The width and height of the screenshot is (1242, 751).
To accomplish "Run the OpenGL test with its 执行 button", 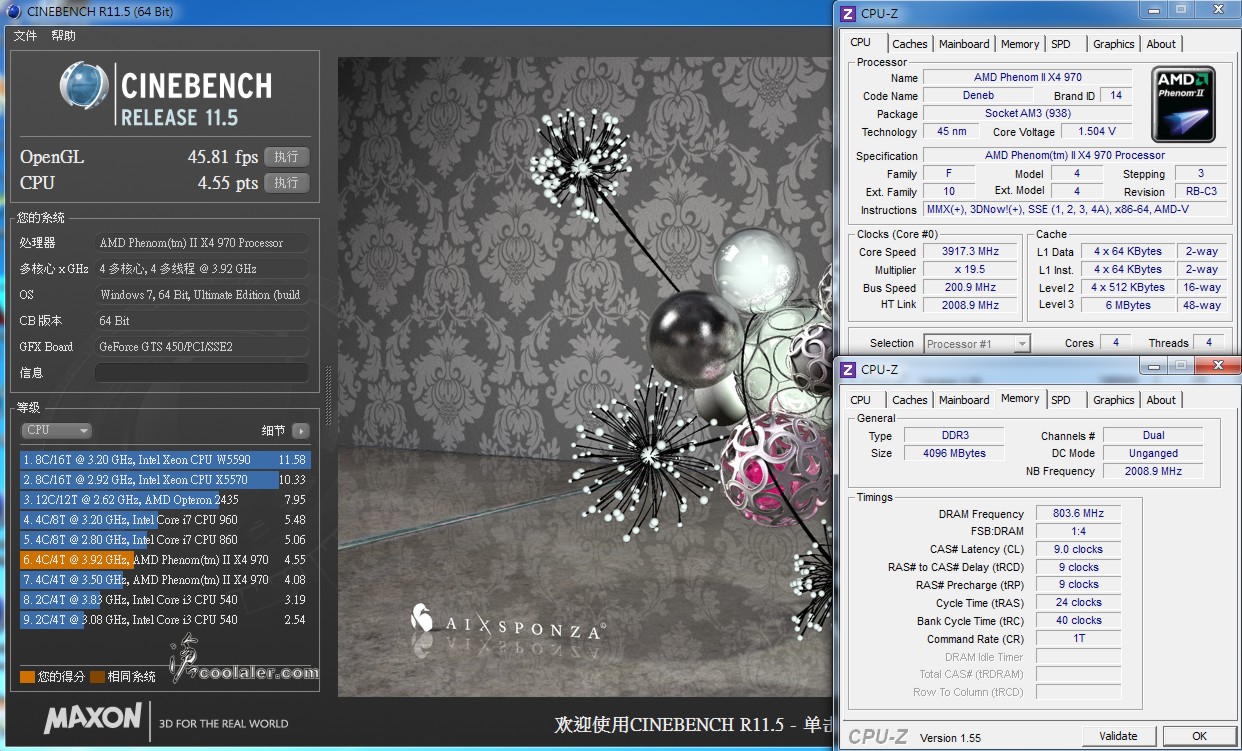I will tap(286, 156).
